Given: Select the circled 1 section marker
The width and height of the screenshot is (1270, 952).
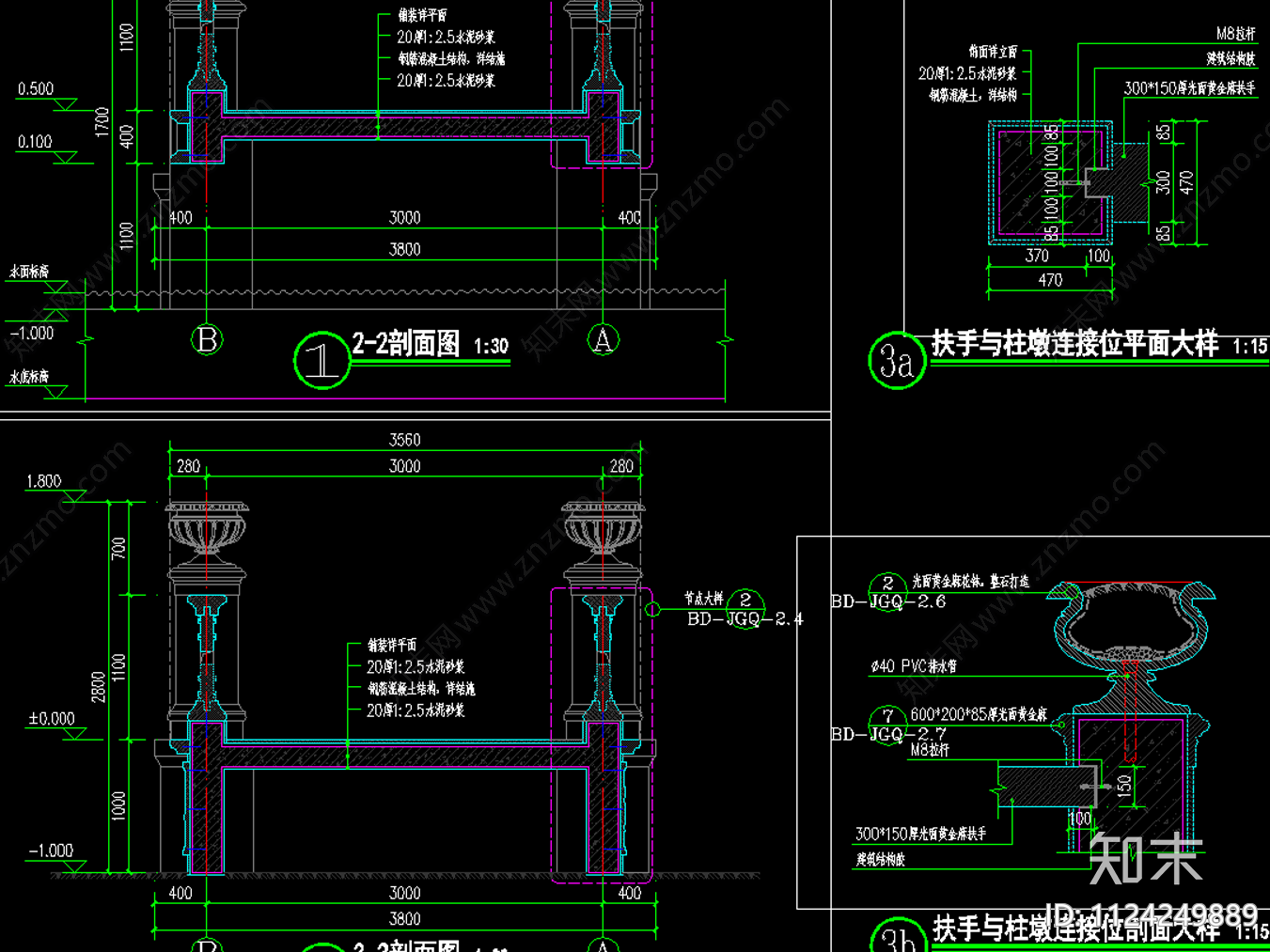Looking at the screenshot, I should (x=321, y=360).
